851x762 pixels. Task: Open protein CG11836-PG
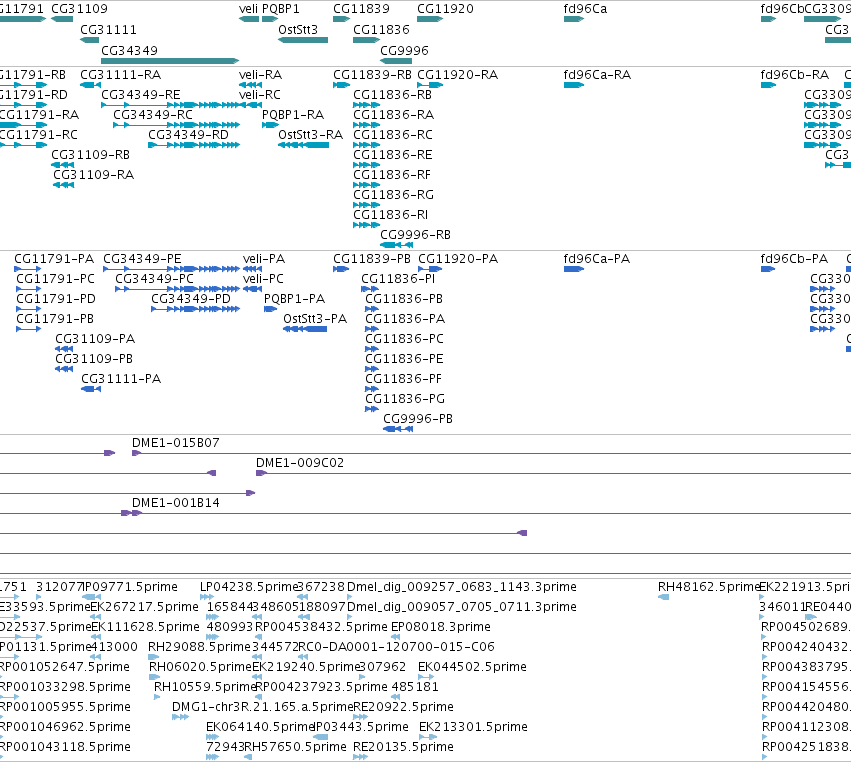pyautogui.click(x=405, y=398)
